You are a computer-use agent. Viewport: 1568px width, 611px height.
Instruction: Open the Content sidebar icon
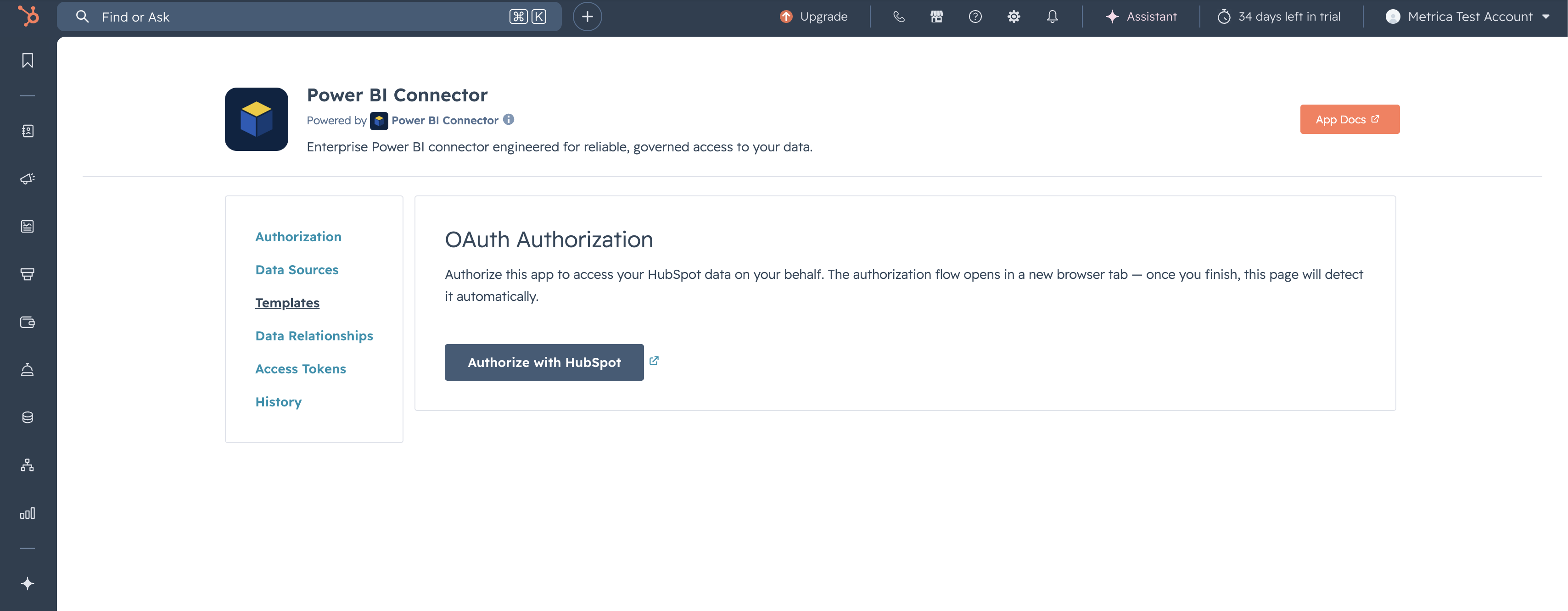tap(28, 227)
